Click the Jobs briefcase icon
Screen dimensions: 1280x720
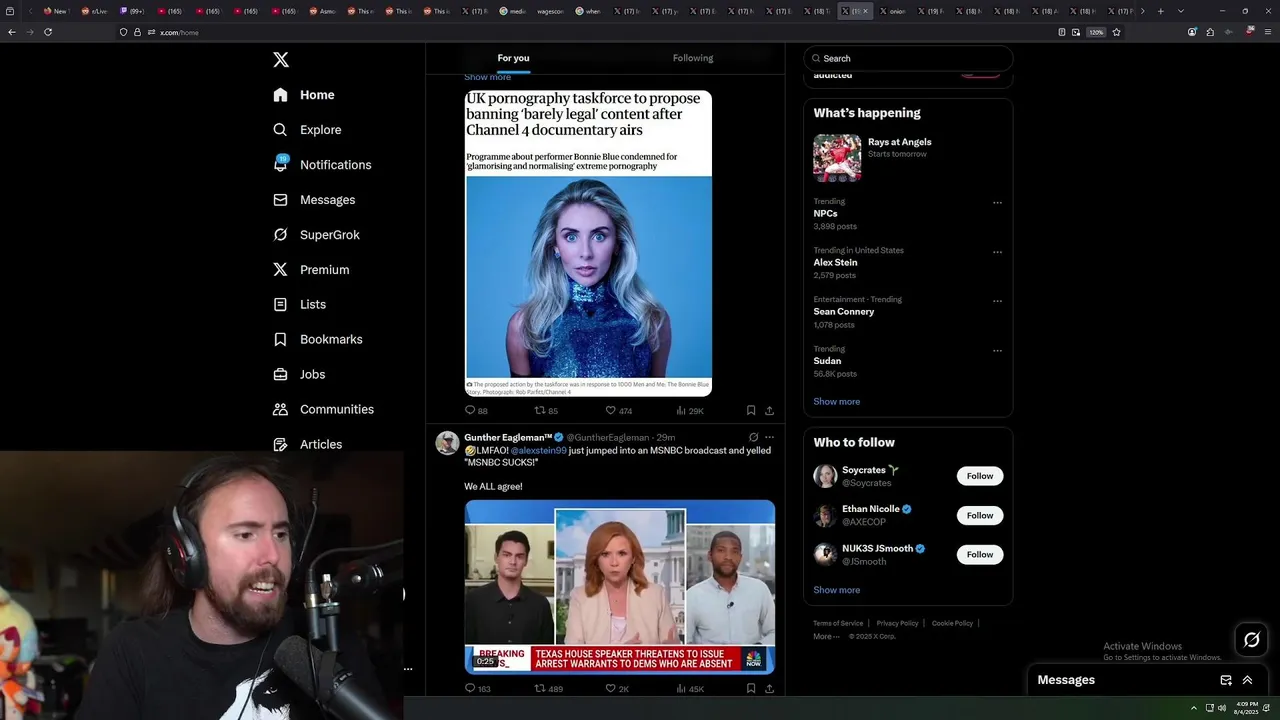pyautogui.click(x=280, y=374)
